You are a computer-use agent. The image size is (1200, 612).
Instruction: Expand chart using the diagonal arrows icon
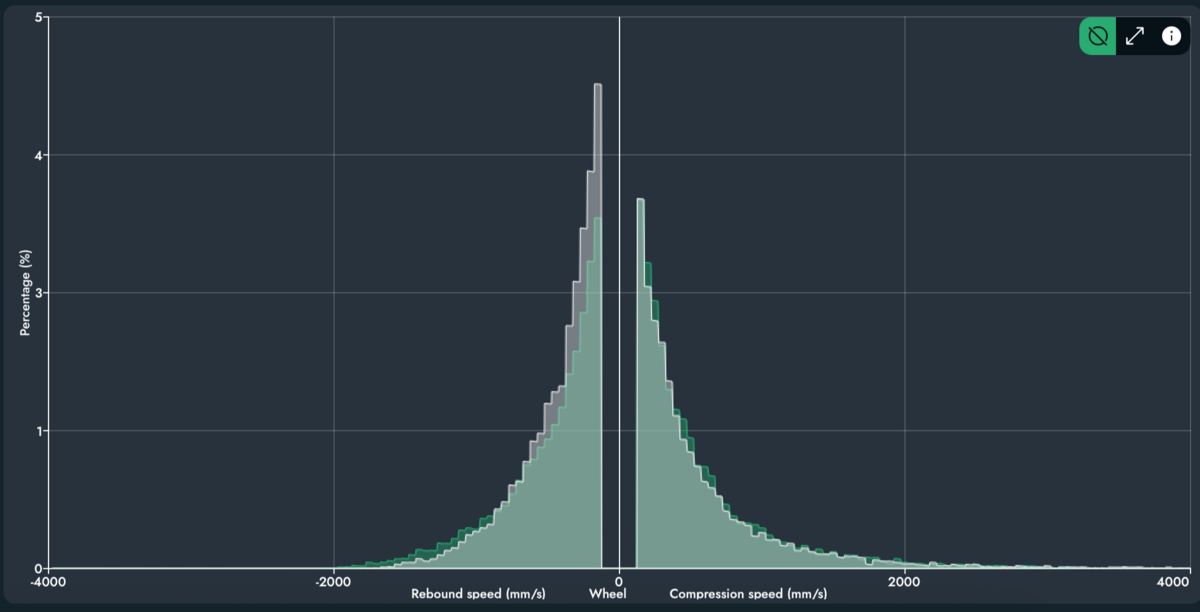click(1134, 36)
